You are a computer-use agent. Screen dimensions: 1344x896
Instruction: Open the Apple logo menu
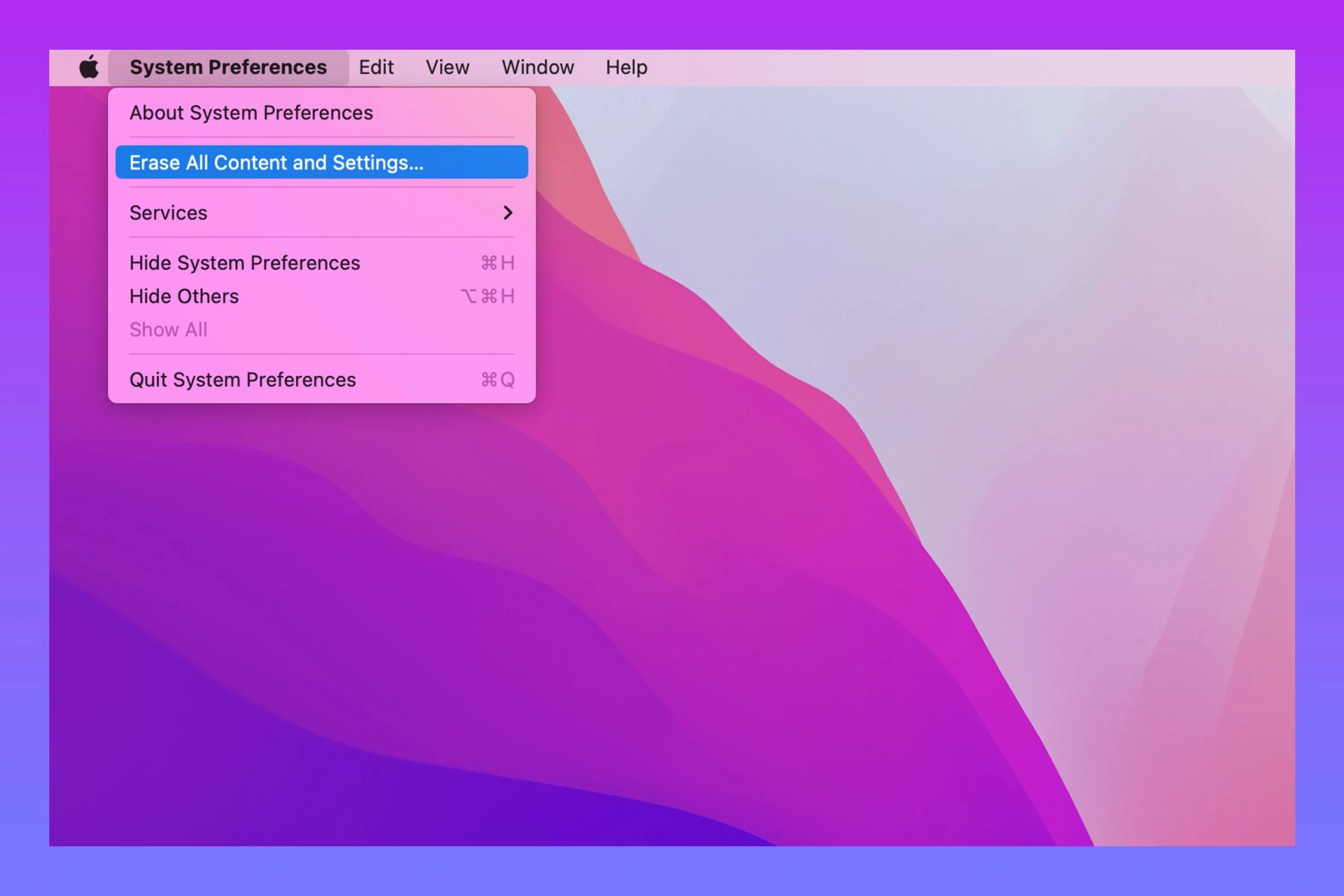(x=89, y=67)
